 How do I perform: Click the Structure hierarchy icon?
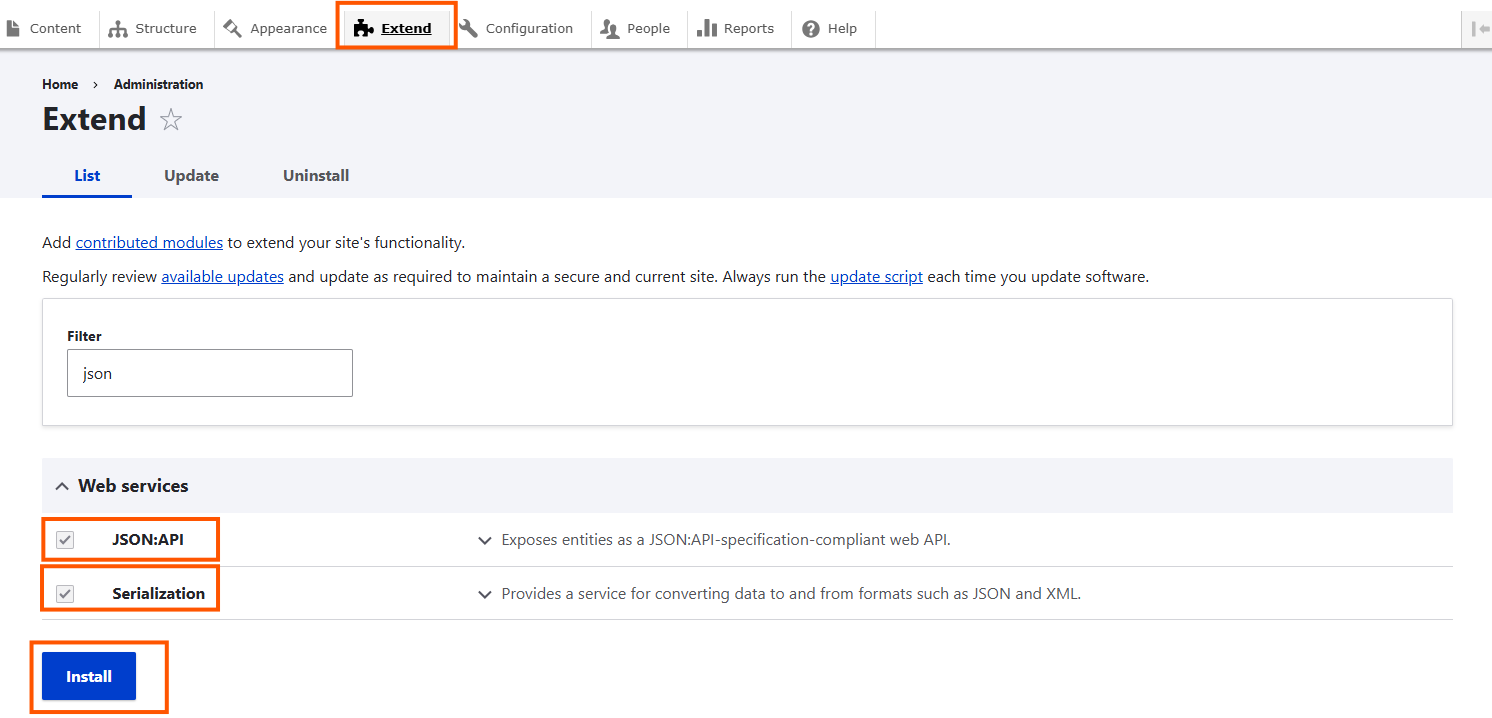[118, 29]
